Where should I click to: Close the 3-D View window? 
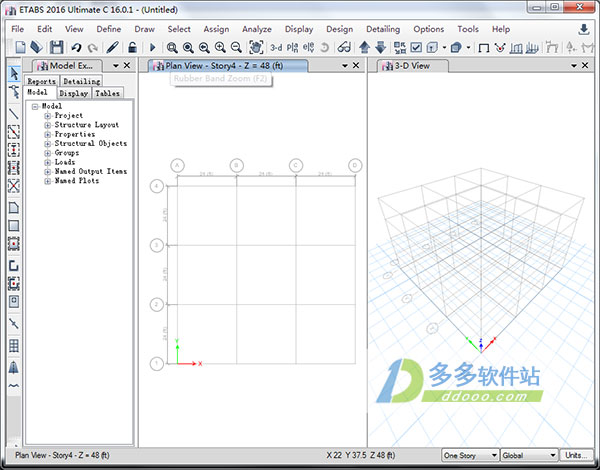585,65
